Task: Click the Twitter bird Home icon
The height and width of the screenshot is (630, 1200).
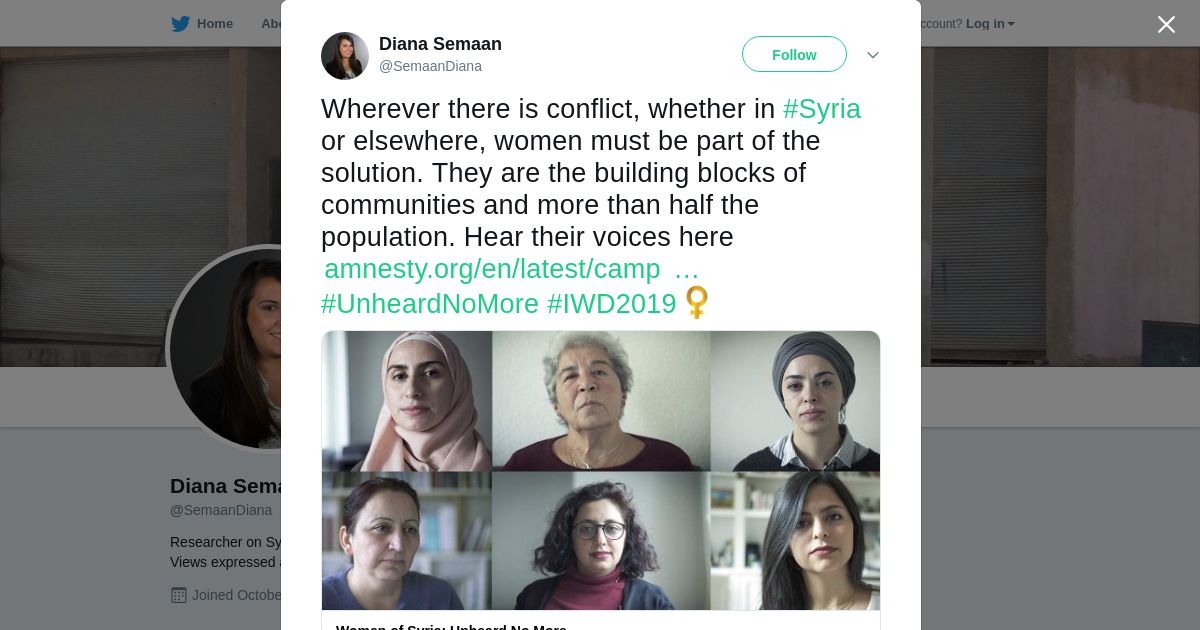Action: tap(180, 24)
